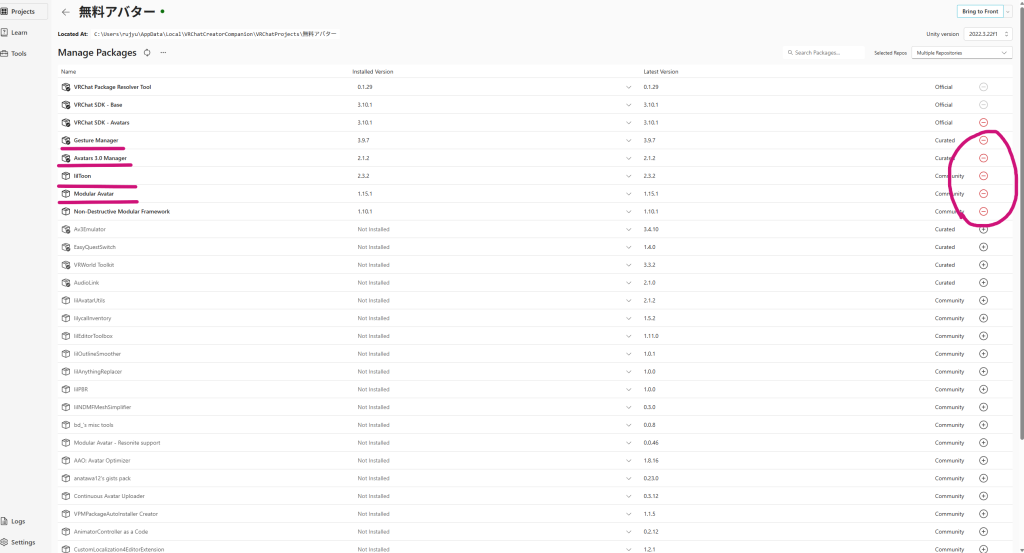Viewport: 1024px width, 553px height.
Task: Add the Av3Emulator package
Action: coord(983,229)
